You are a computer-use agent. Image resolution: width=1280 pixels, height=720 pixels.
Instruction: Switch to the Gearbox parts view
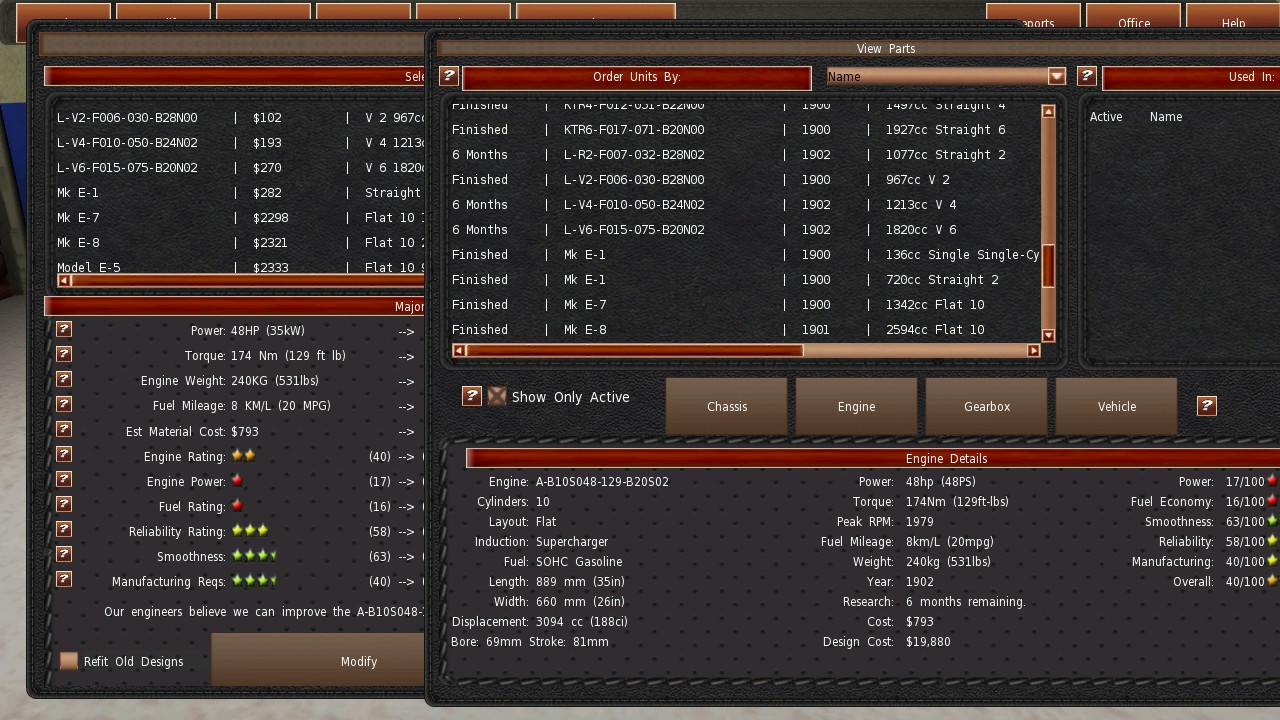click(x=986, y=406)
